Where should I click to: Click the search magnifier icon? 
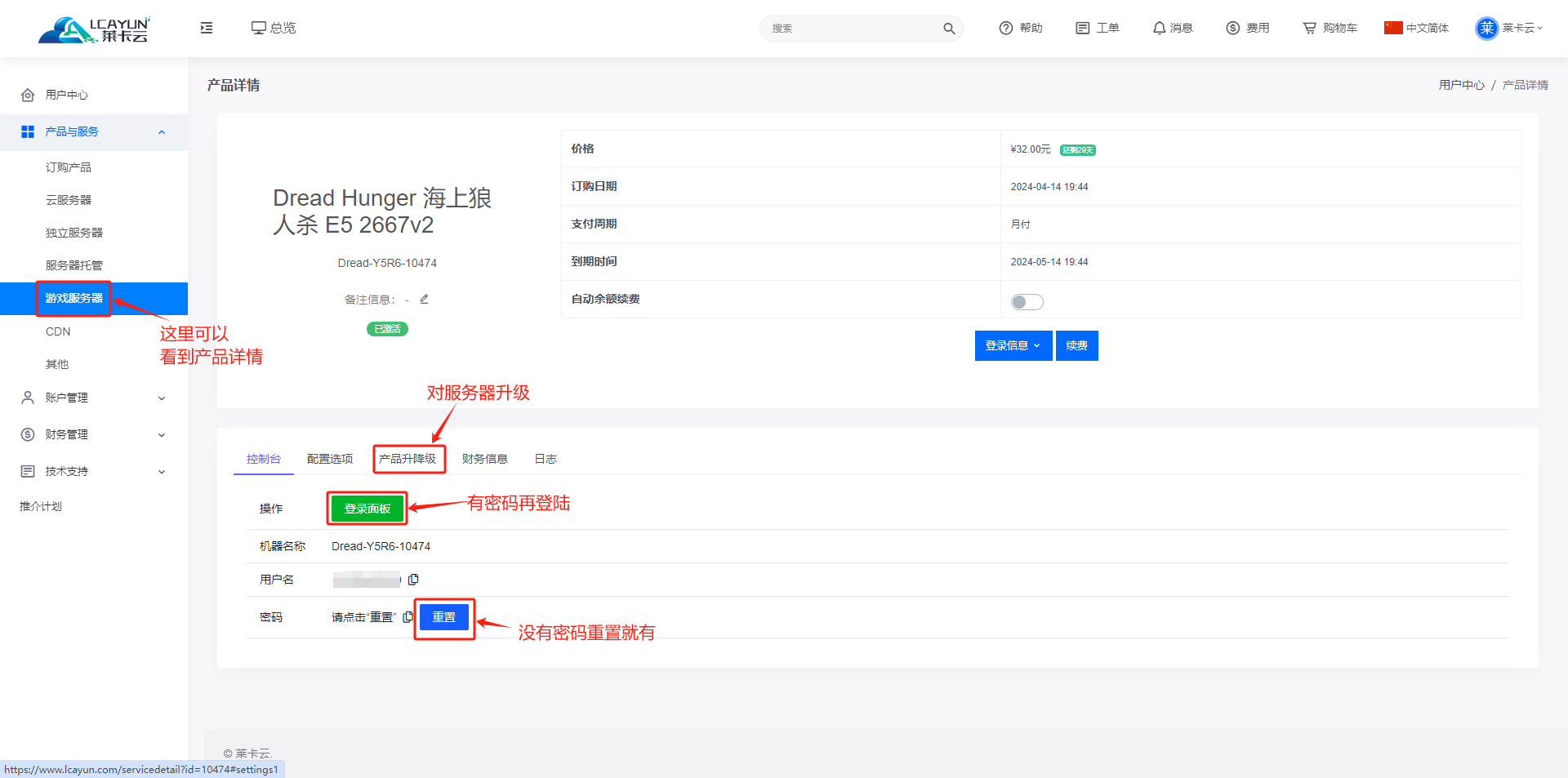coord(949,29)
